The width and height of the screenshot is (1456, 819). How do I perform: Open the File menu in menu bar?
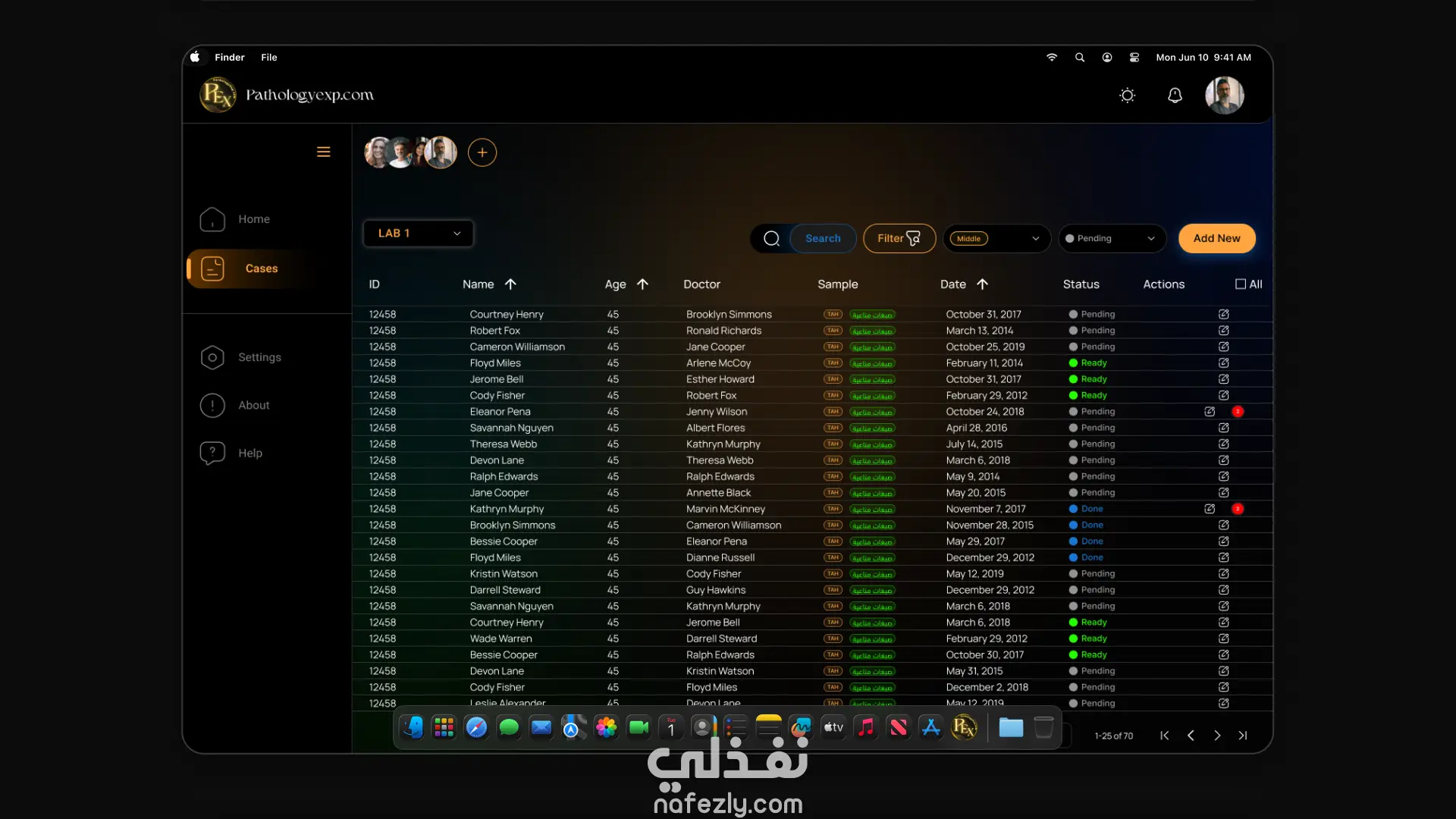(268, 58)
